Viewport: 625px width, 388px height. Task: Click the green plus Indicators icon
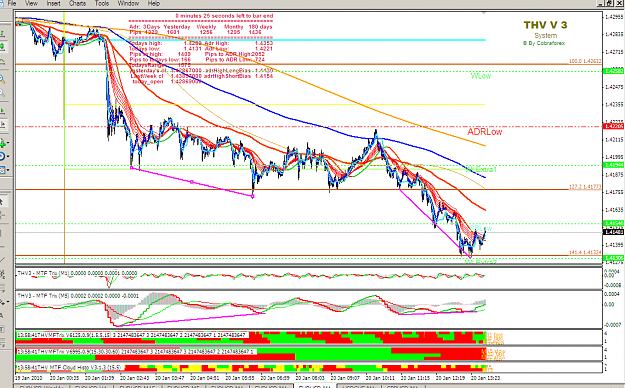[2, 143]
